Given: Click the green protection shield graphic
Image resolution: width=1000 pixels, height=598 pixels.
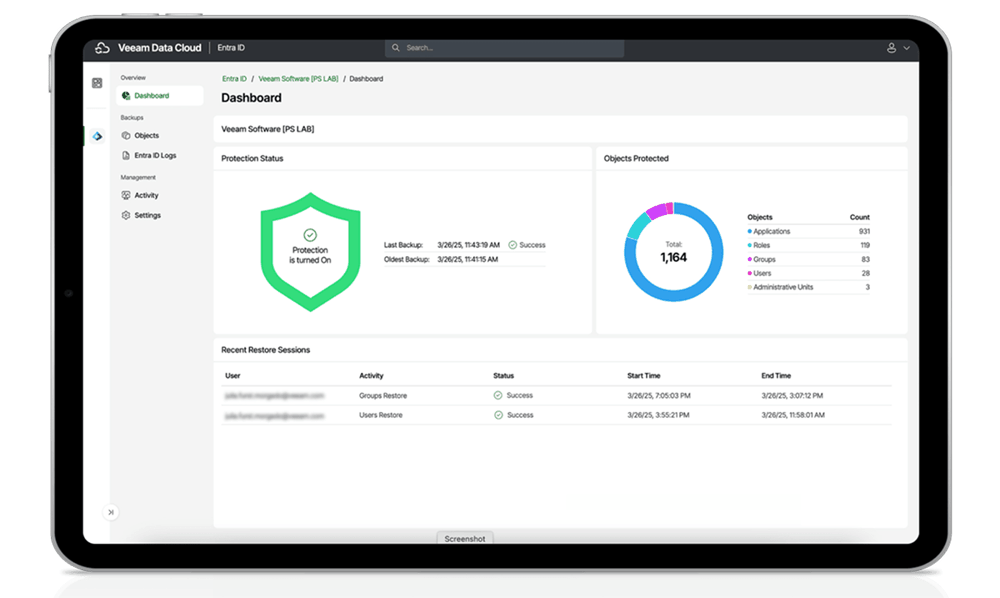Looking at the screenshot, I should coord(311,252).
